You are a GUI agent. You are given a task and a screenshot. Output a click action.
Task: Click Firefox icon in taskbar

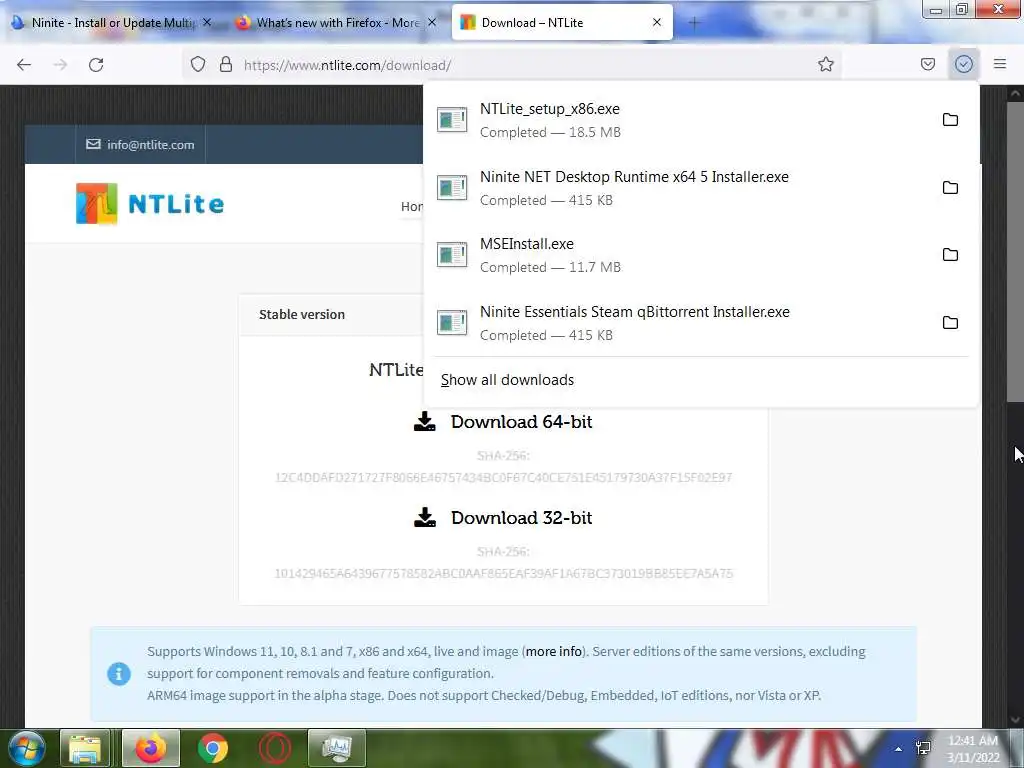click(x=150, y=748)
